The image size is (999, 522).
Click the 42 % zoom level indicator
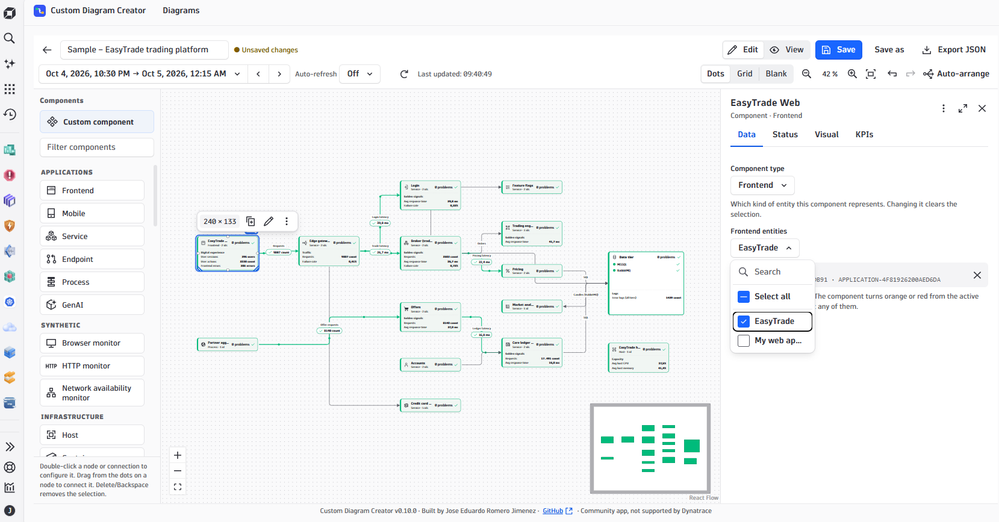click(830, 74)
